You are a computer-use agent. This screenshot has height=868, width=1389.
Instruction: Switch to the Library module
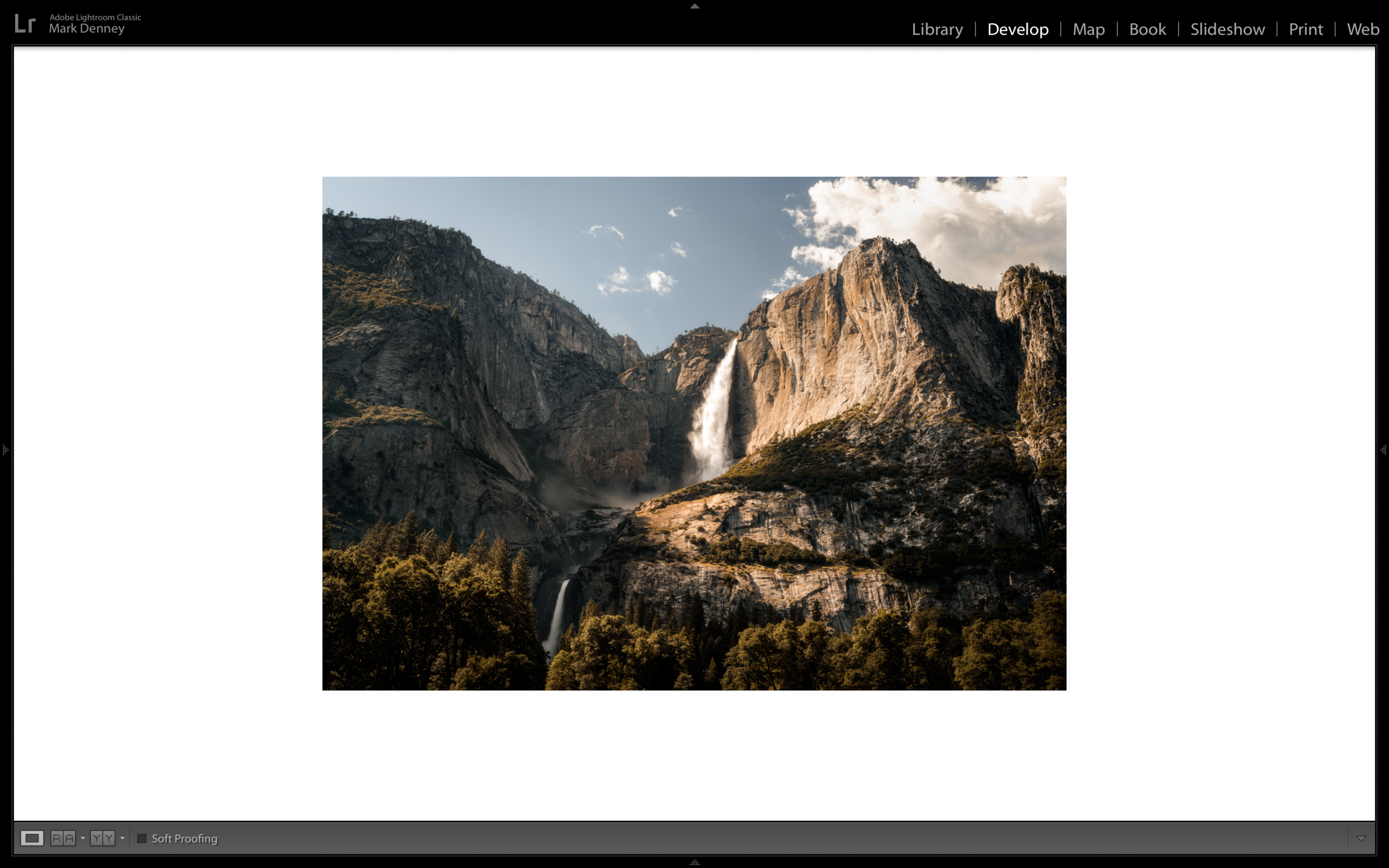coord(937,29)
